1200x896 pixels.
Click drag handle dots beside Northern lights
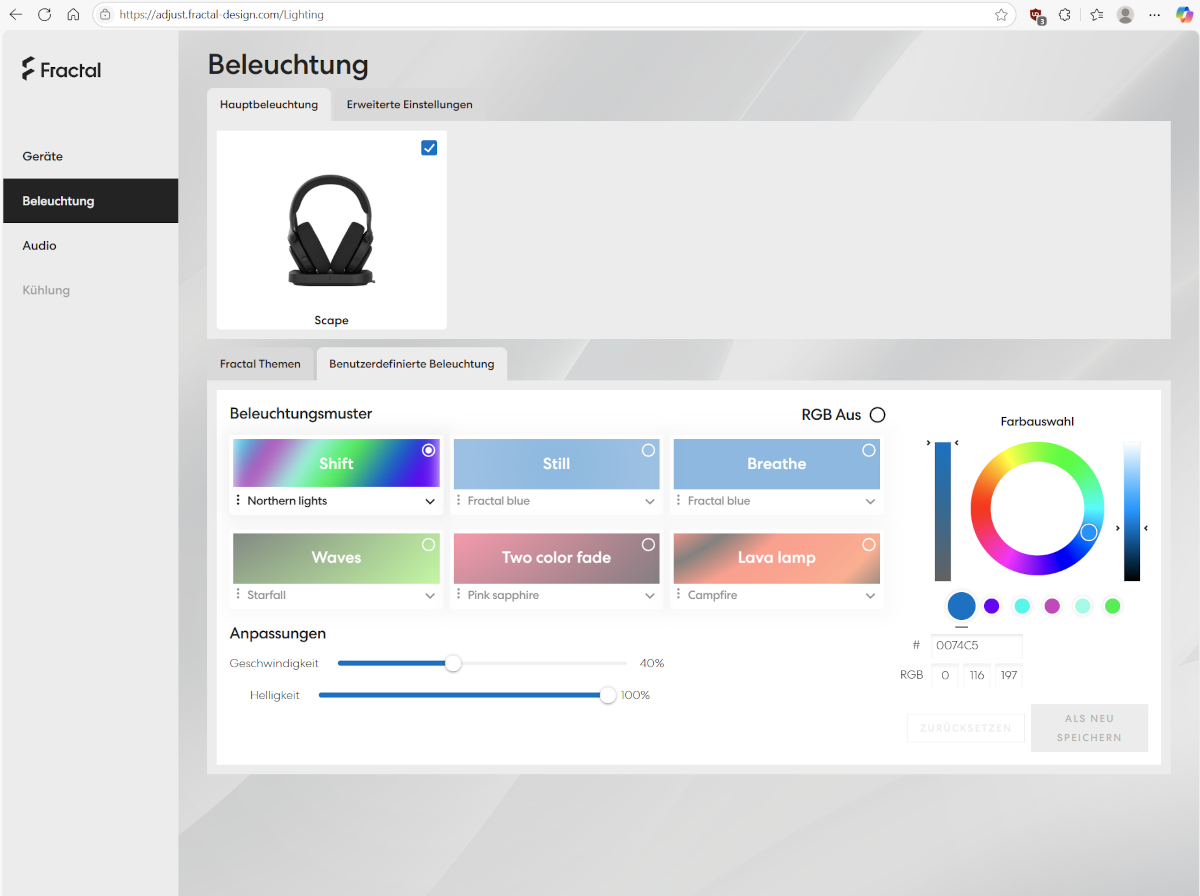[x=238, y=500]
